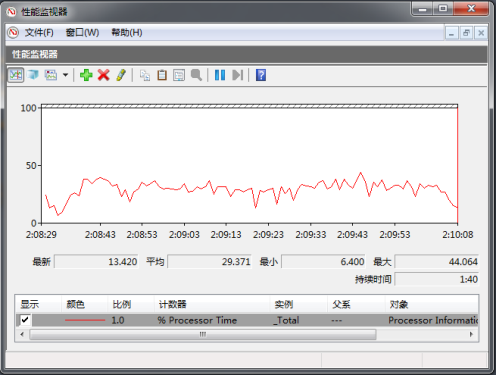Pause the display with Freeze button
Screen dimensions: 496x375
pos(220,75)
